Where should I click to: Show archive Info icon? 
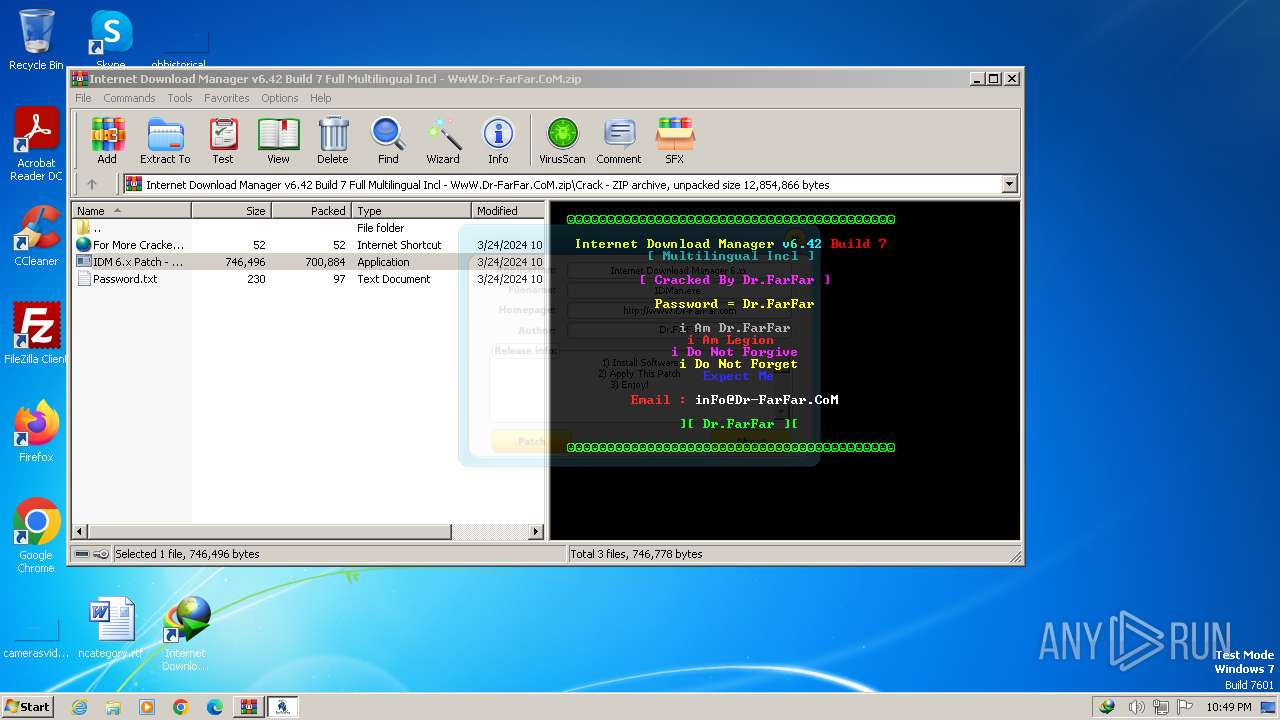(x=498, y=141)
